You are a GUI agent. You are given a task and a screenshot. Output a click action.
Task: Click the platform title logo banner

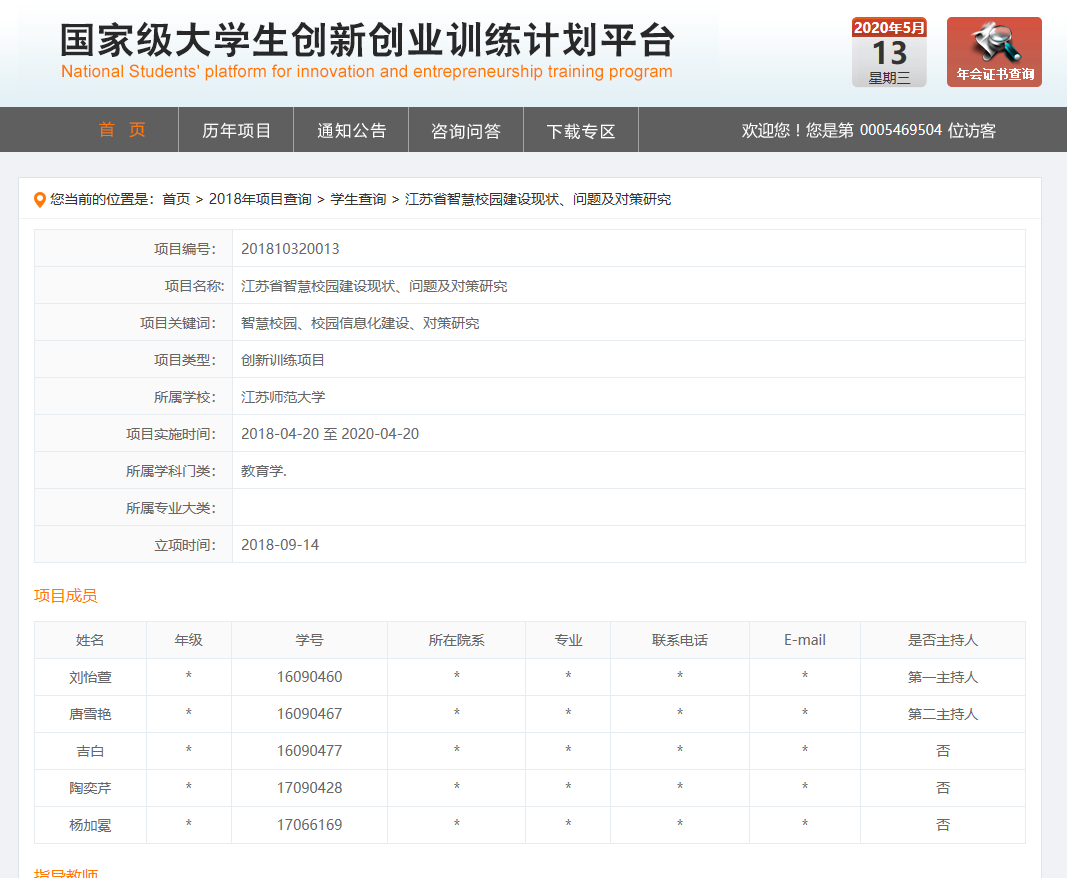point(367,50)
